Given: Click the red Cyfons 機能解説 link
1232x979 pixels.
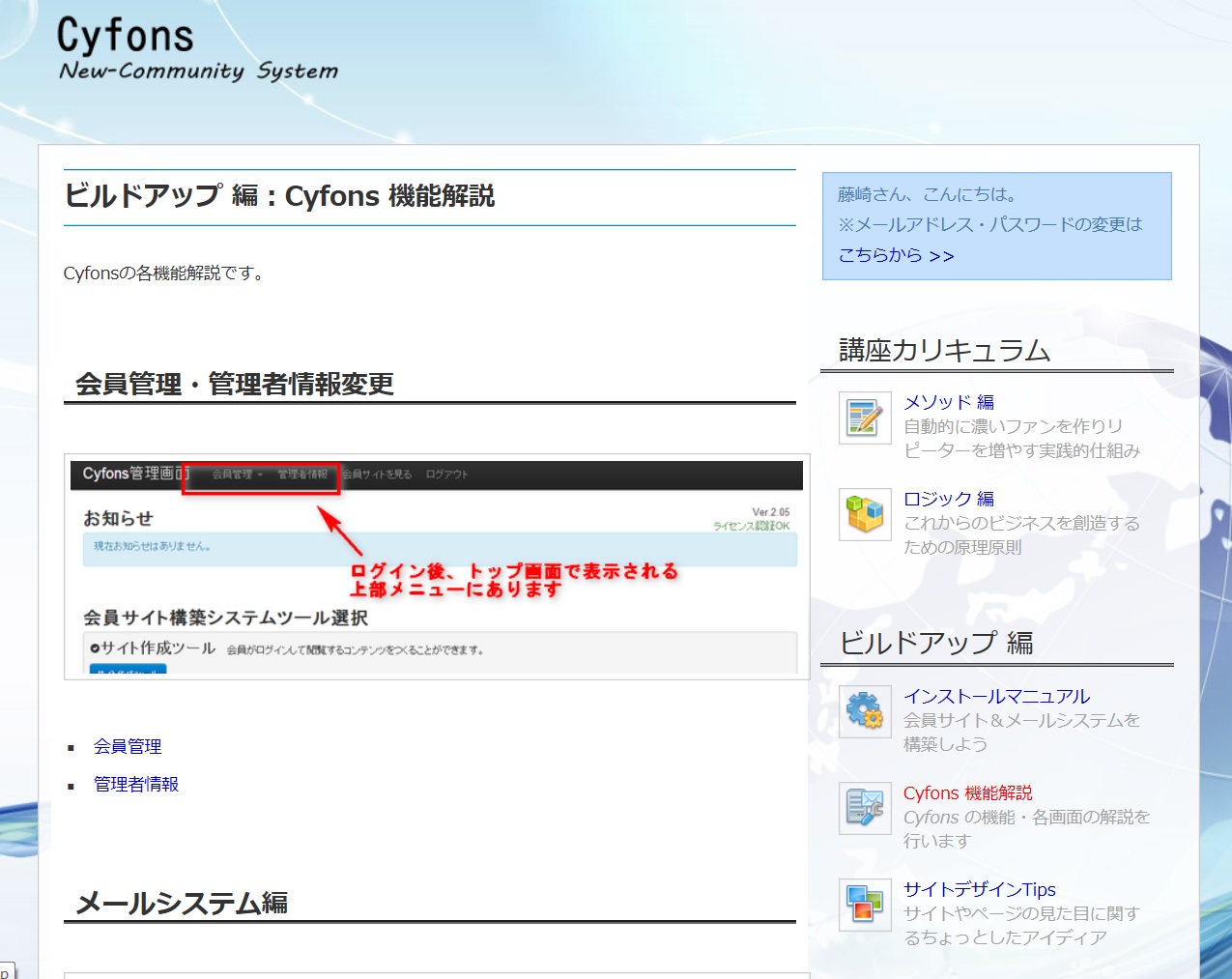Looking at the screenshot, I should (x=967, y=792).
